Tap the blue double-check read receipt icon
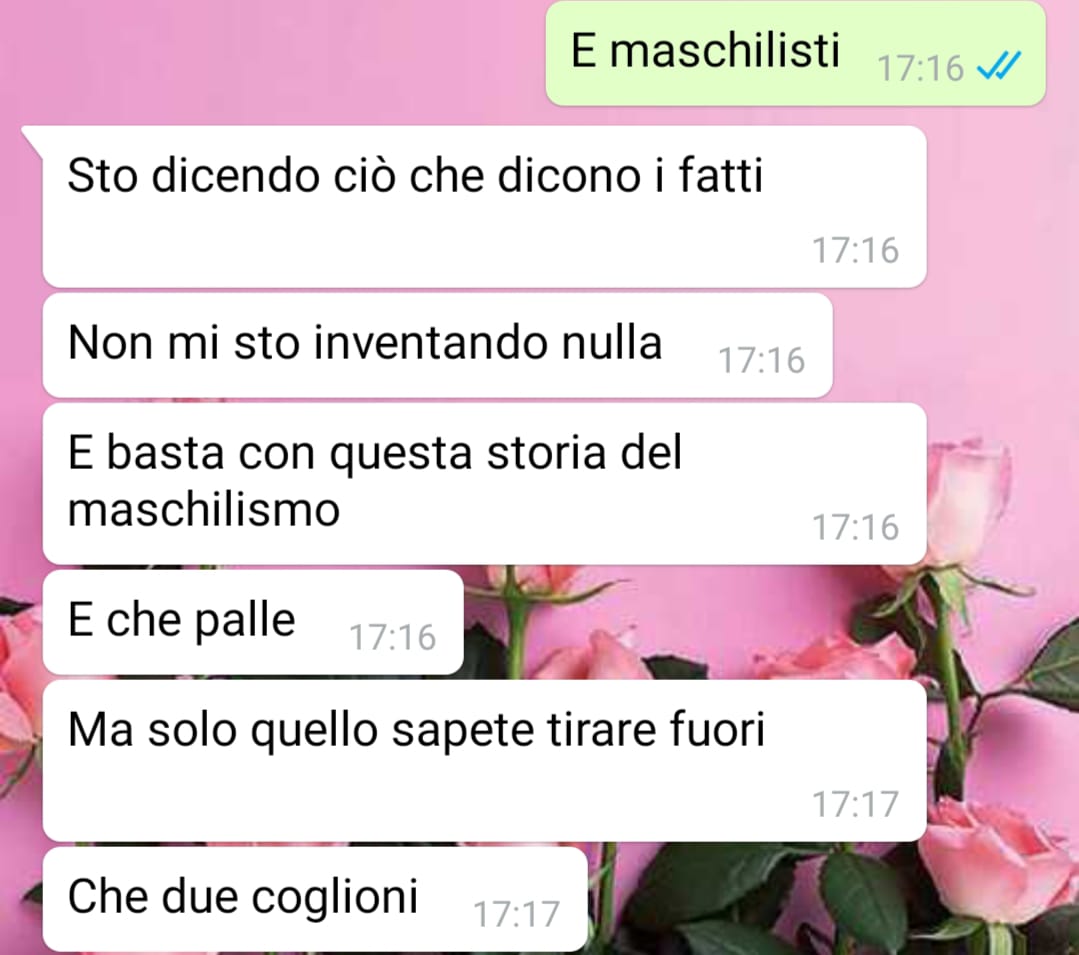This screenshot has width=1079, height=955. tap(999, 67)
